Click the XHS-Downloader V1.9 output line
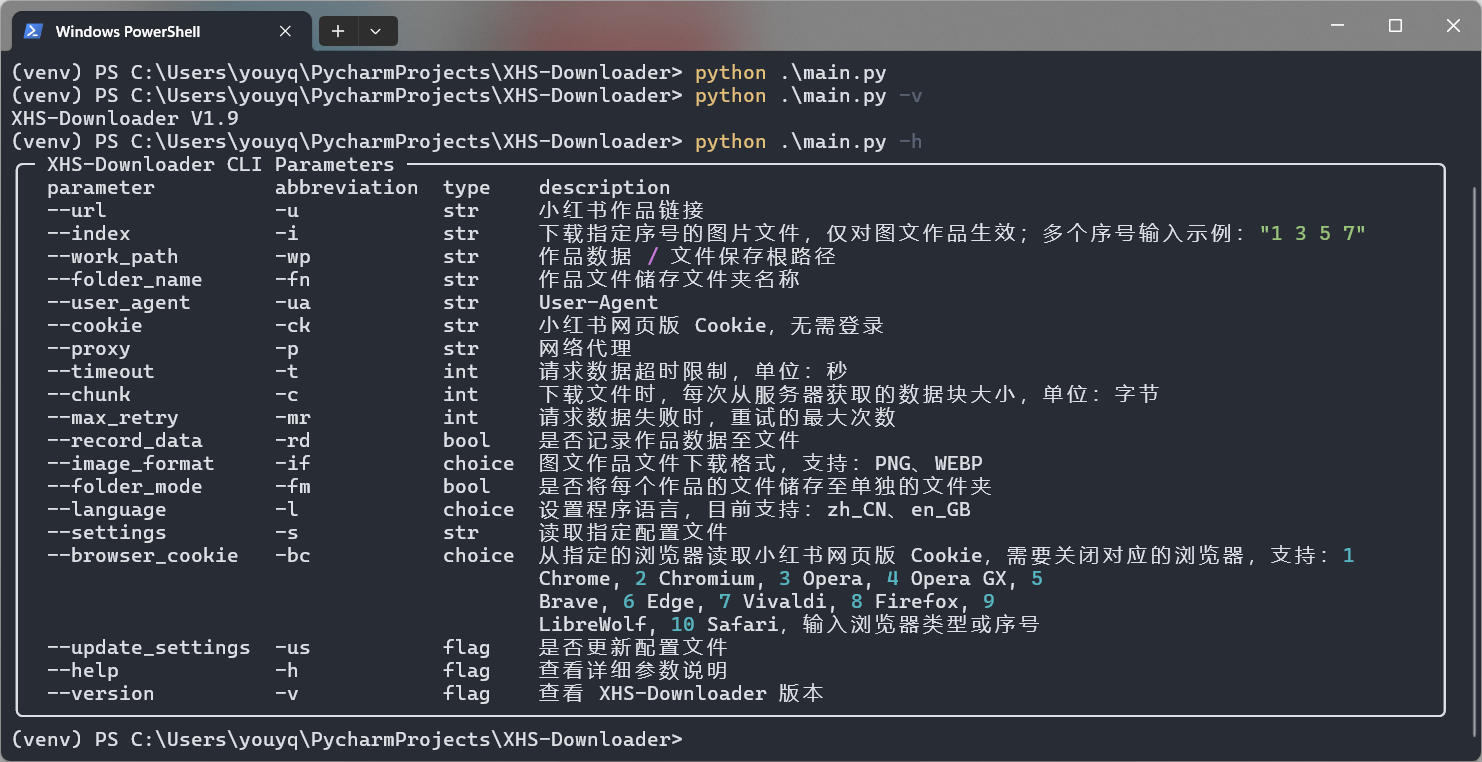 (x=125, y=119)
